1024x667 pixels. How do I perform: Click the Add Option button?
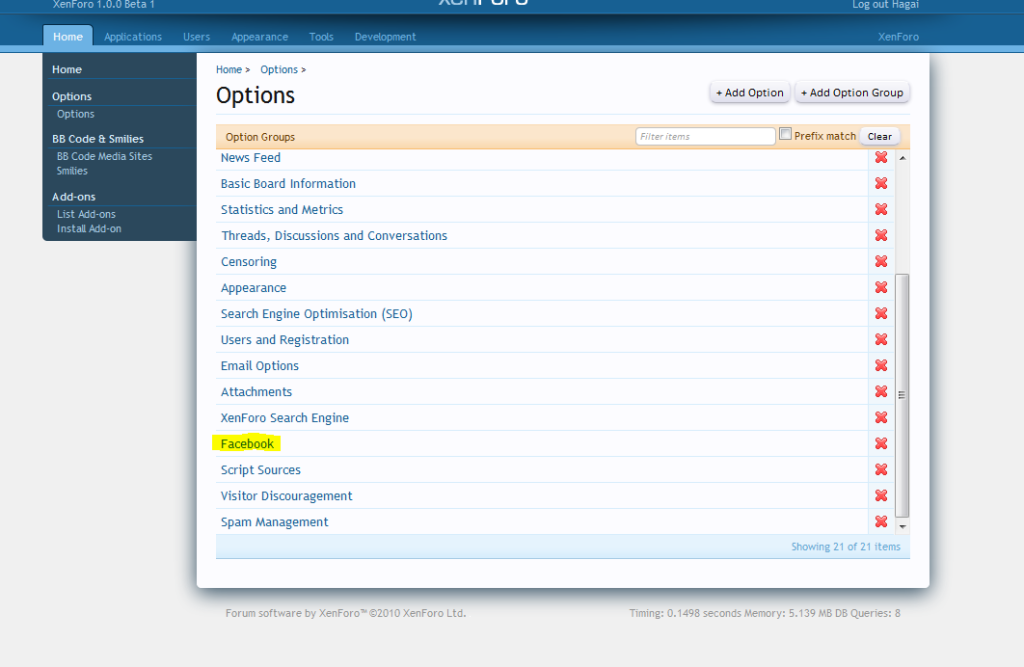pyautogui.click(x=750, y=93)
